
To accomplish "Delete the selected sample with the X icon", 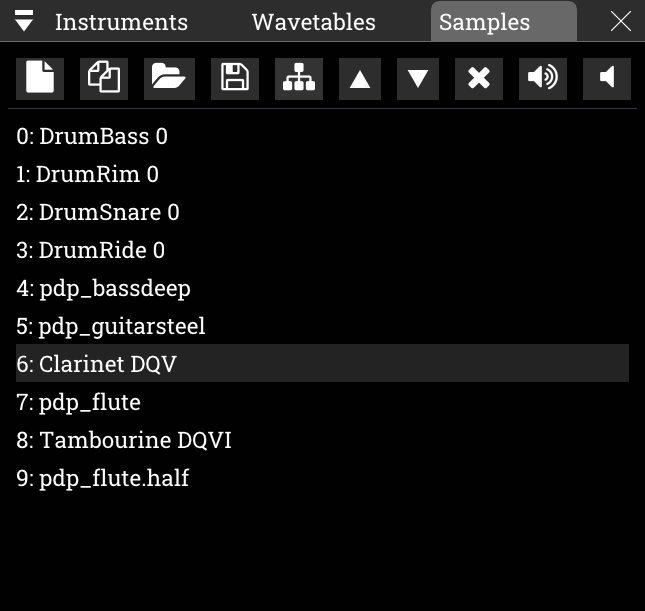I will (479, 78).
